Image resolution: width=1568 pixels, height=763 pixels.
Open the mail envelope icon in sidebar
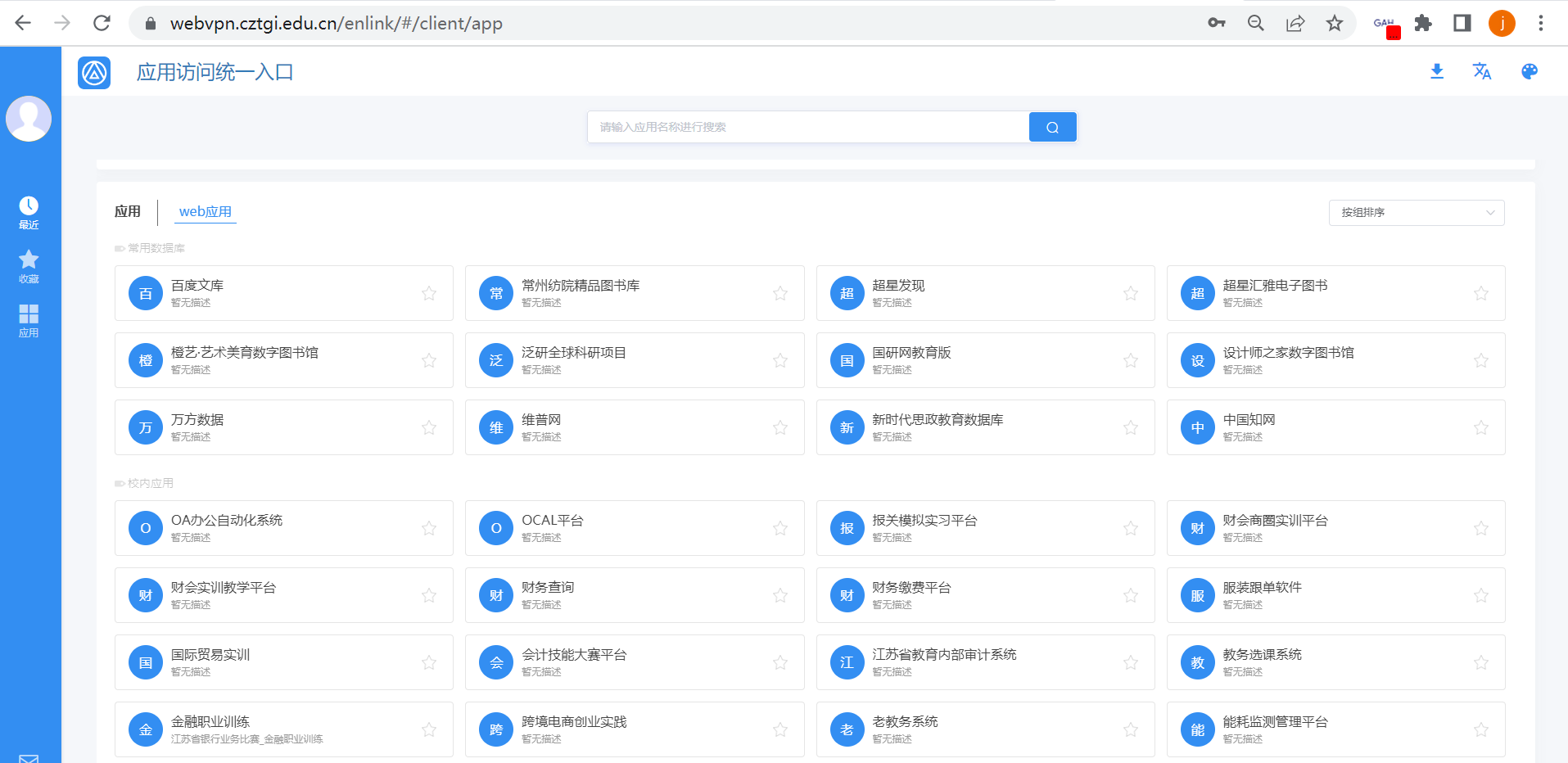click(29, 758)
